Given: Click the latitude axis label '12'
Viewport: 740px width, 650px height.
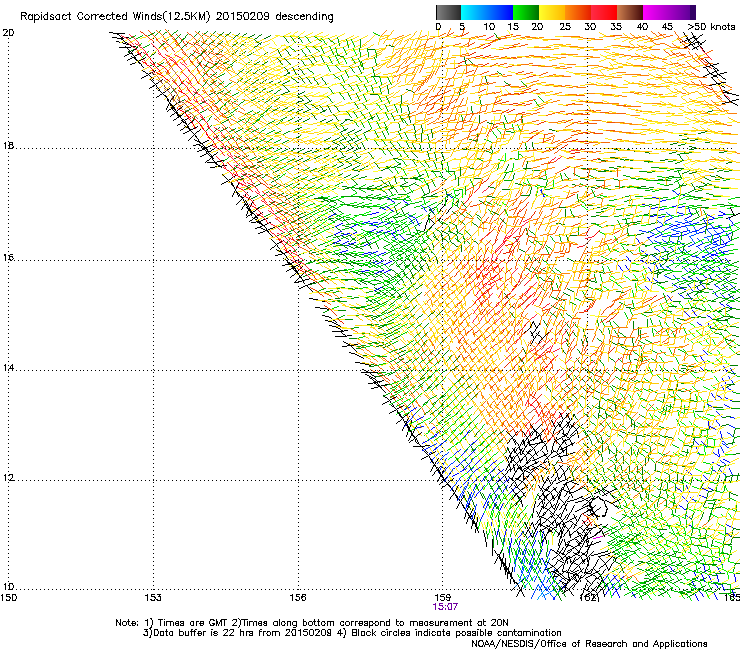Looking at the screenshot, I should (x=8, y=478).
